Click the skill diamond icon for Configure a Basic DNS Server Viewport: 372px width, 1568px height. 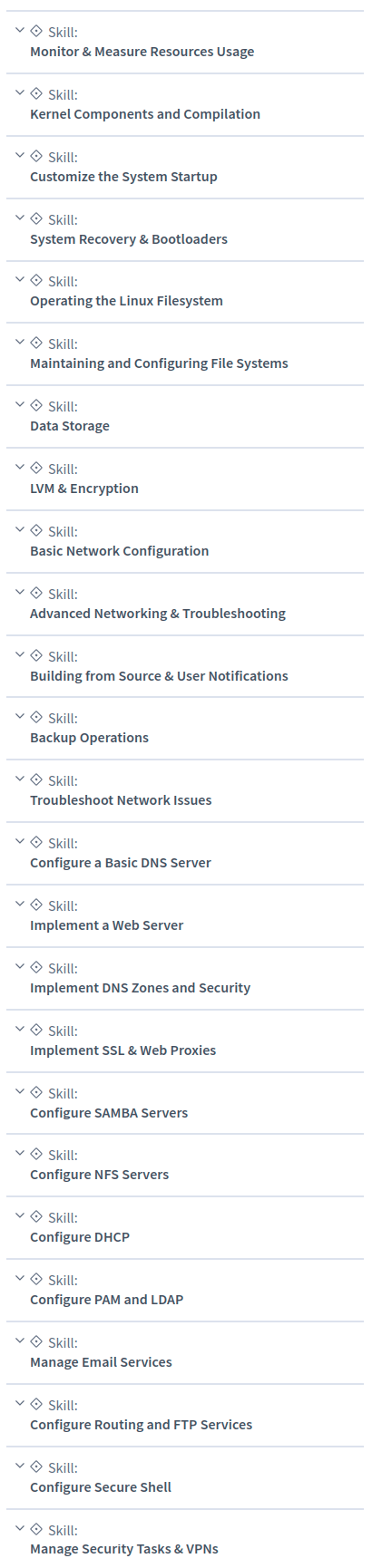pos(36,842)
